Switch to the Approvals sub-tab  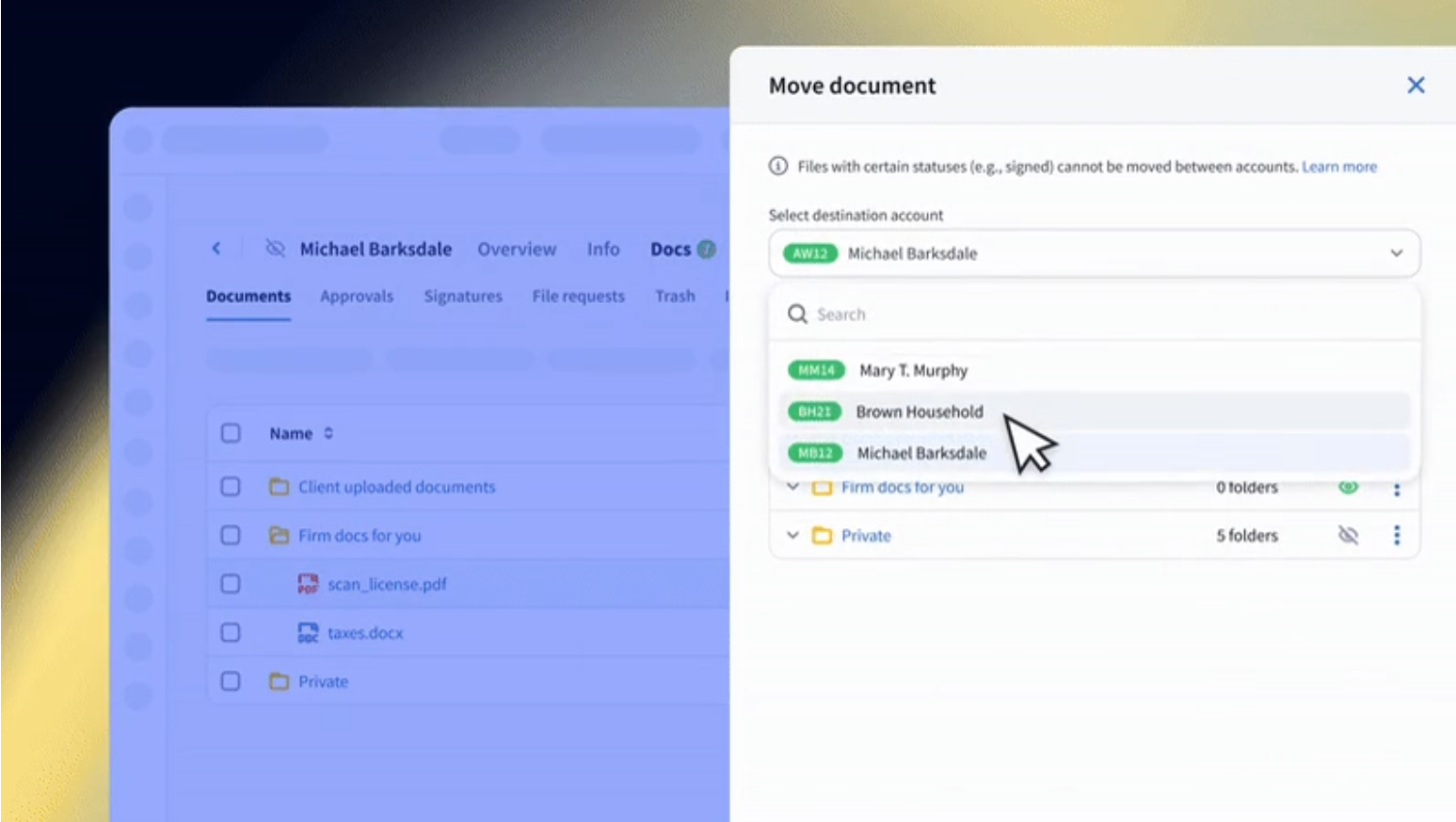tap(357, 297)
